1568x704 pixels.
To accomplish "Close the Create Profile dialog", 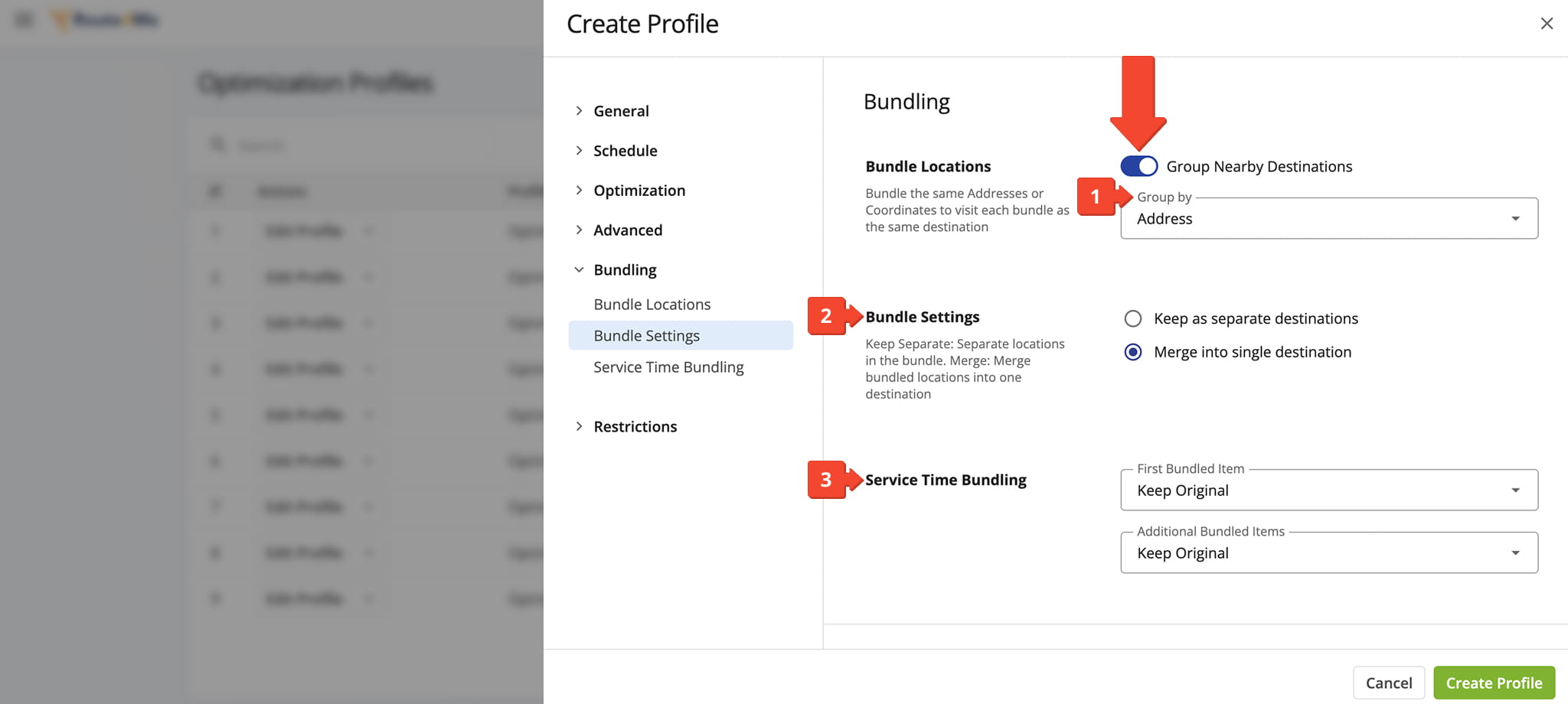I will (1547, 24).
